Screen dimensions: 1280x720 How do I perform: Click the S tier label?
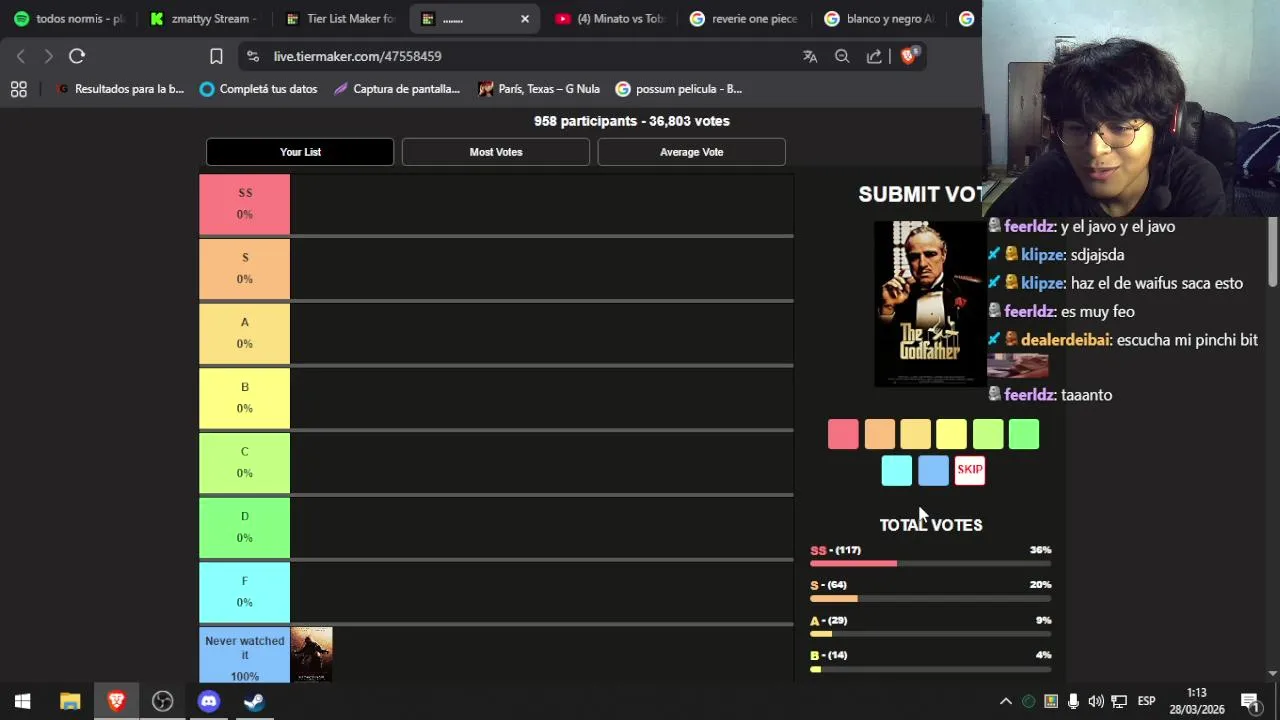click(x=244, y=268)
